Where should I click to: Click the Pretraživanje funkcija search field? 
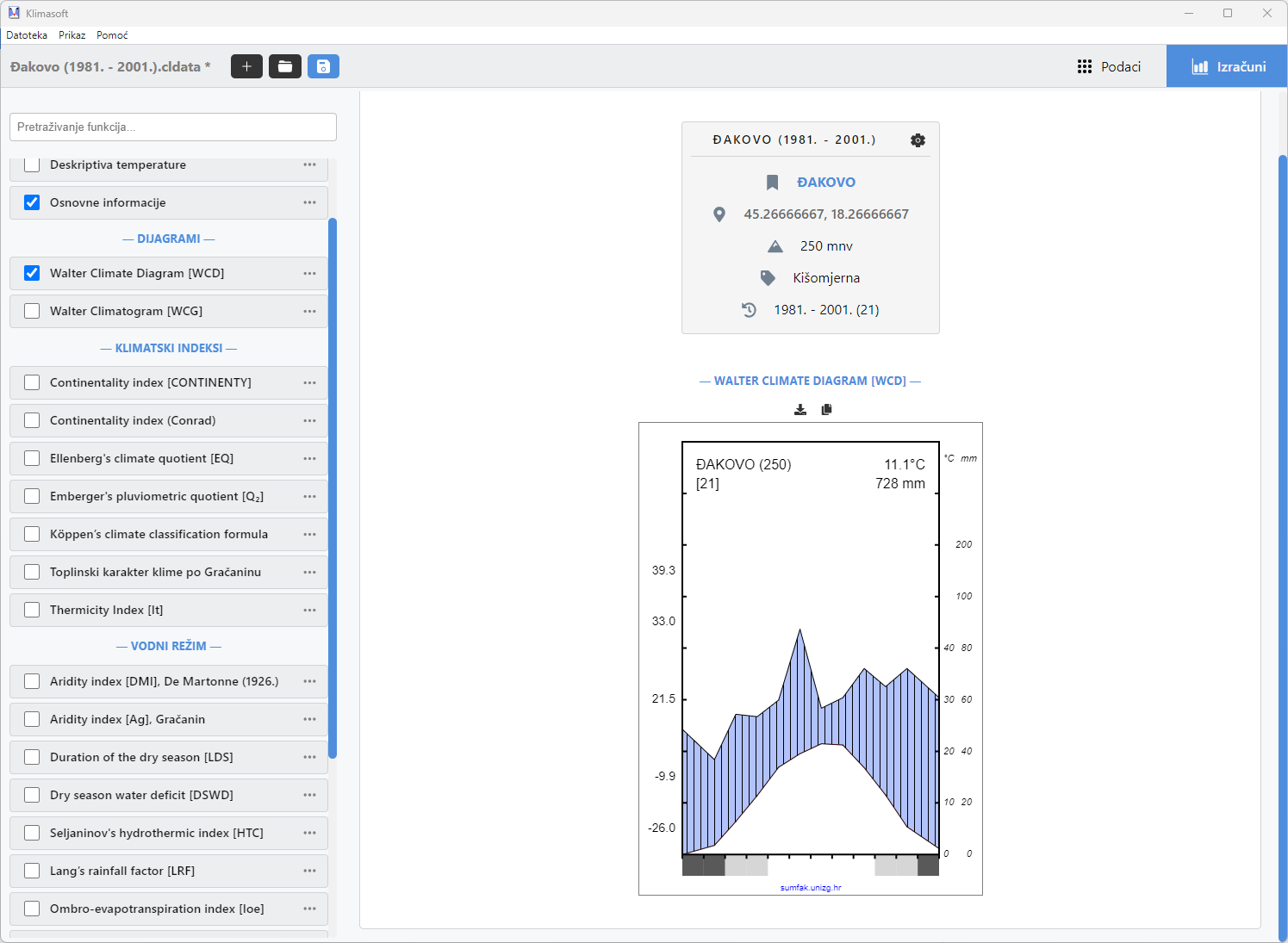point(172,127)
